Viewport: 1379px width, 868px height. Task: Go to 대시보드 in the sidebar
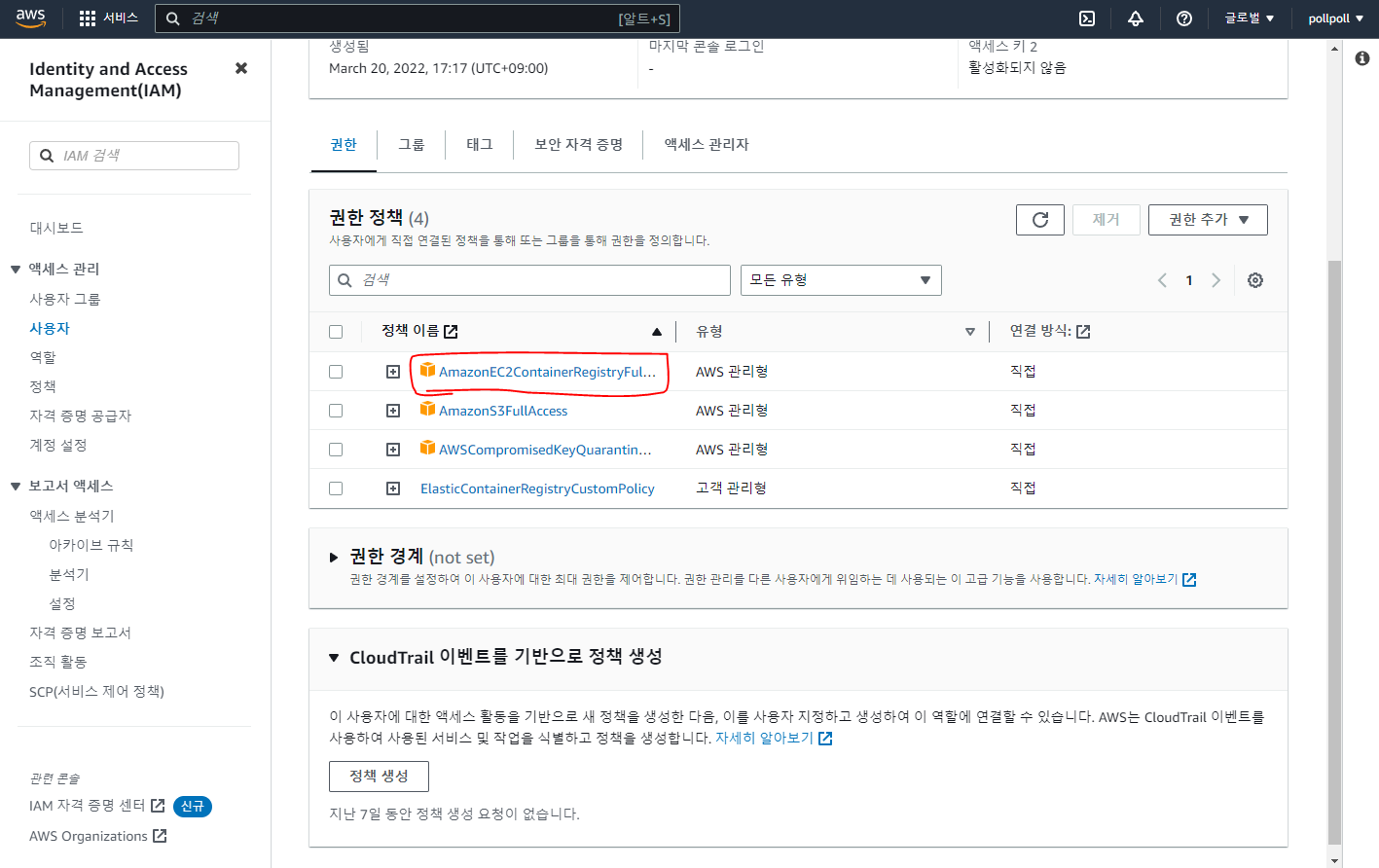56,228
